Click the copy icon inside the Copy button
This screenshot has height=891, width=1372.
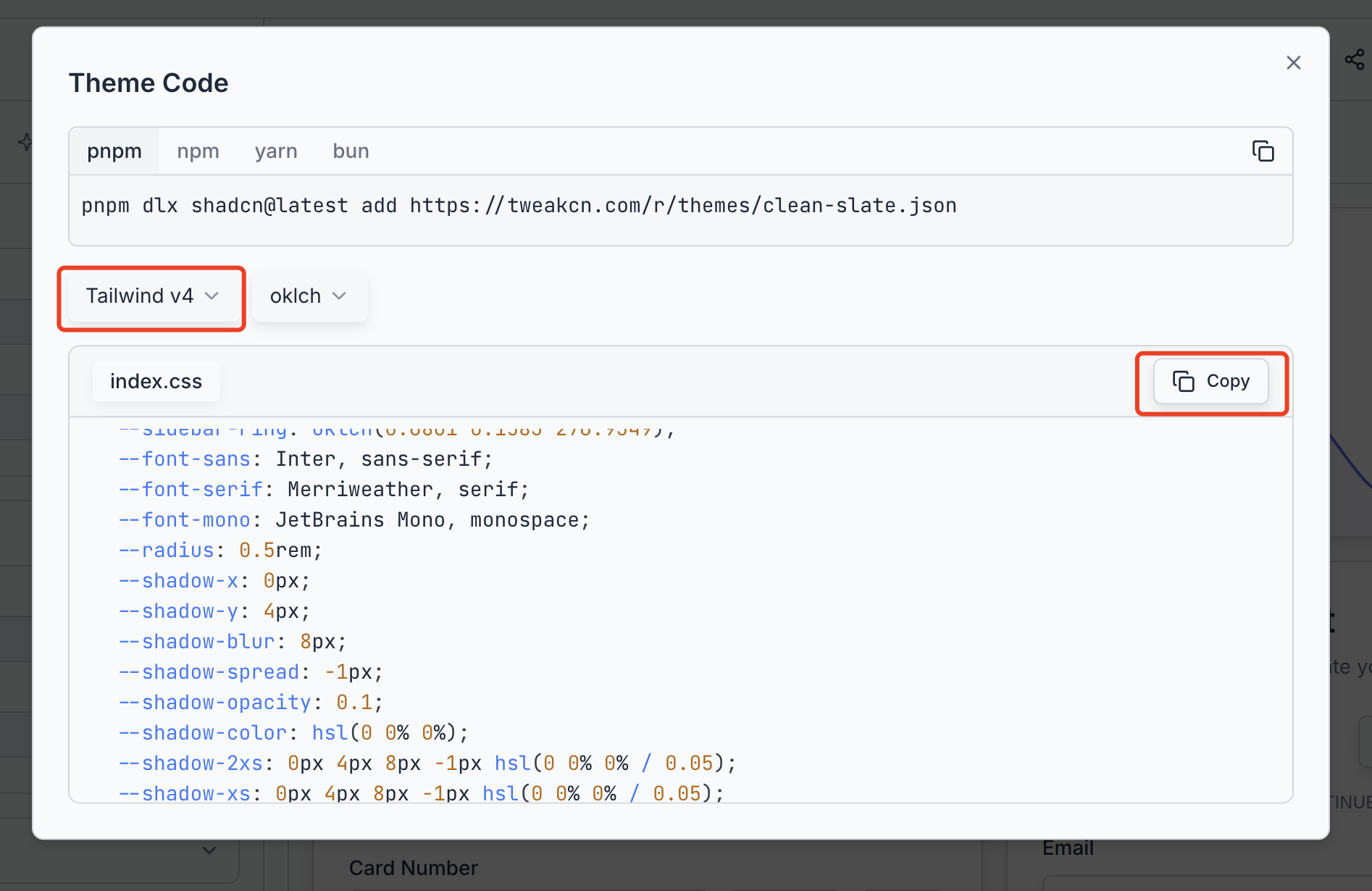[1184, 381]
